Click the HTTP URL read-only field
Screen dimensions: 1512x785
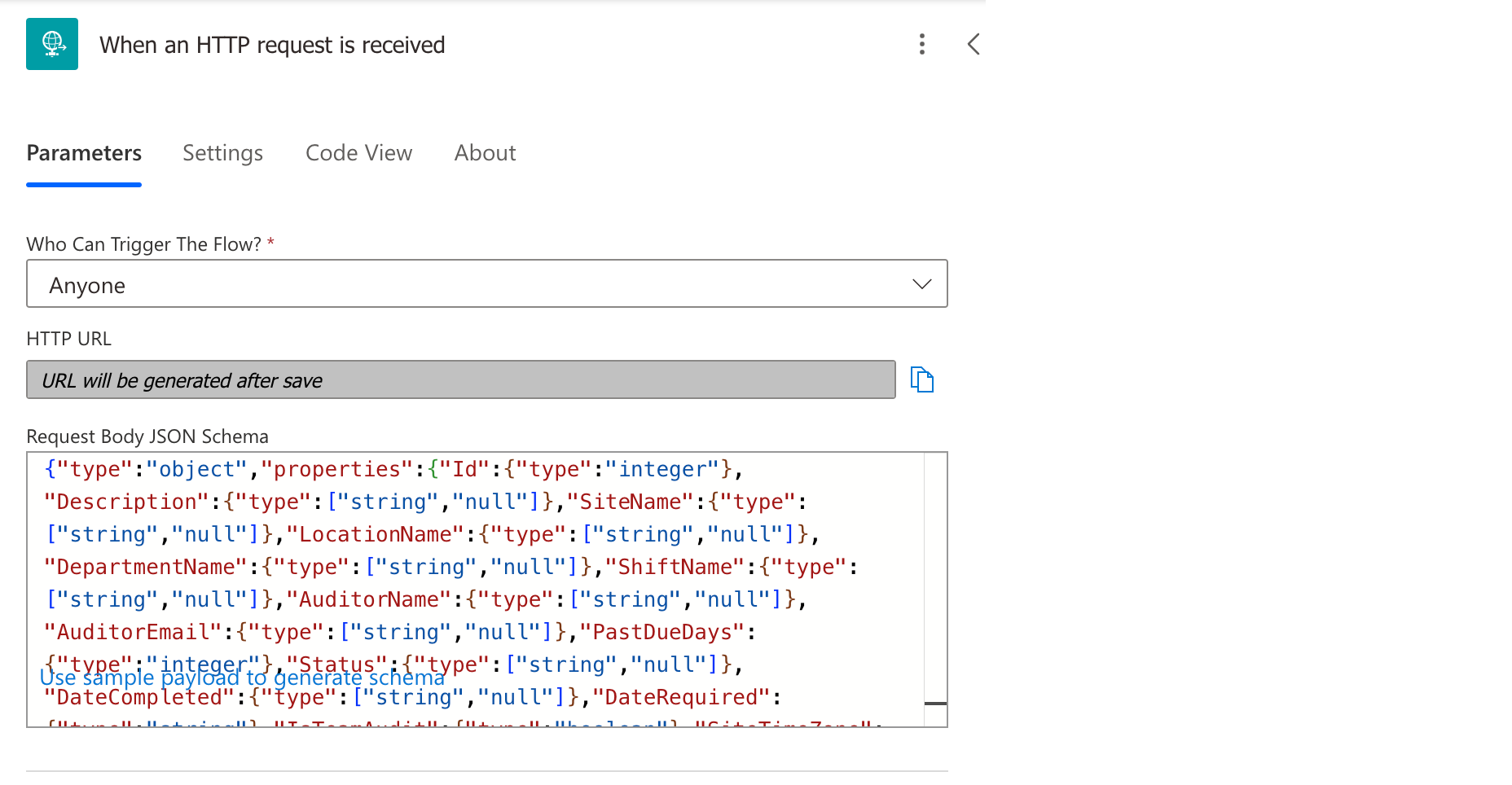click(460, 380)
